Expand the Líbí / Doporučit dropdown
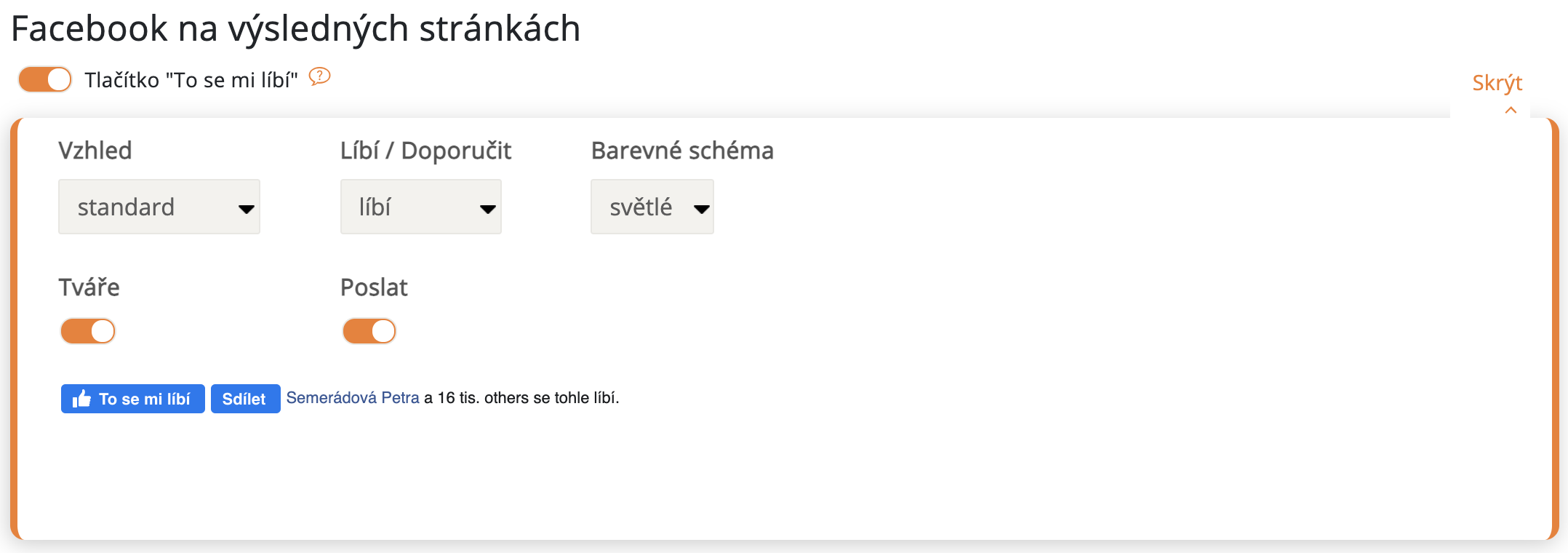The width and height of the screenshot is (1568, 553). (421, 207)
